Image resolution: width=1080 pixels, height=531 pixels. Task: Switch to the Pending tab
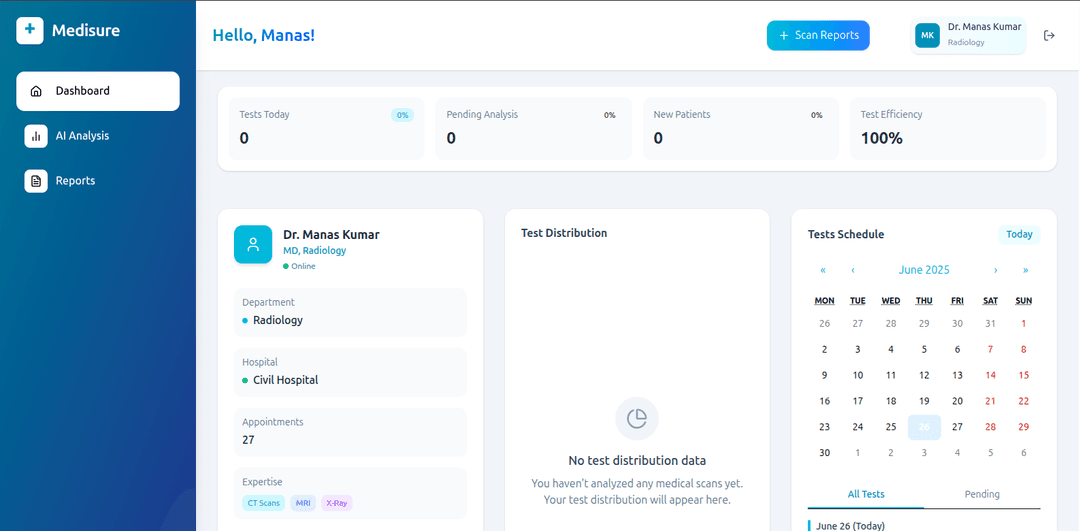click(x=982, y=494)
